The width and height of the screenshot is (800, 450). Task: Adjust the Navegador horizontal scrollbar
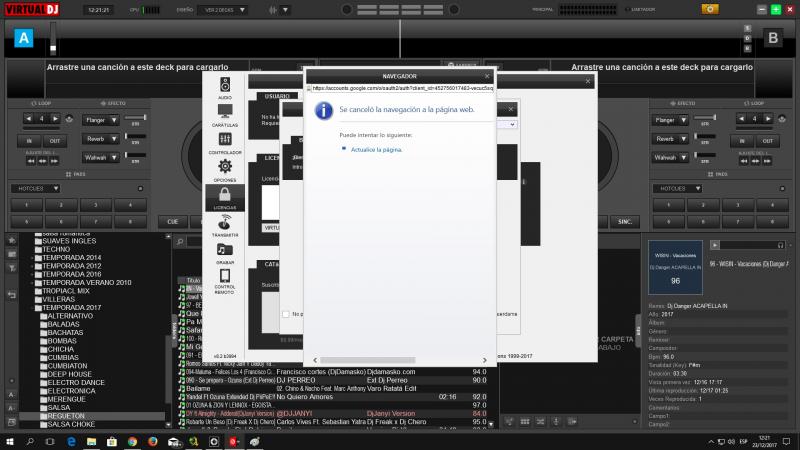pos(368,360)
